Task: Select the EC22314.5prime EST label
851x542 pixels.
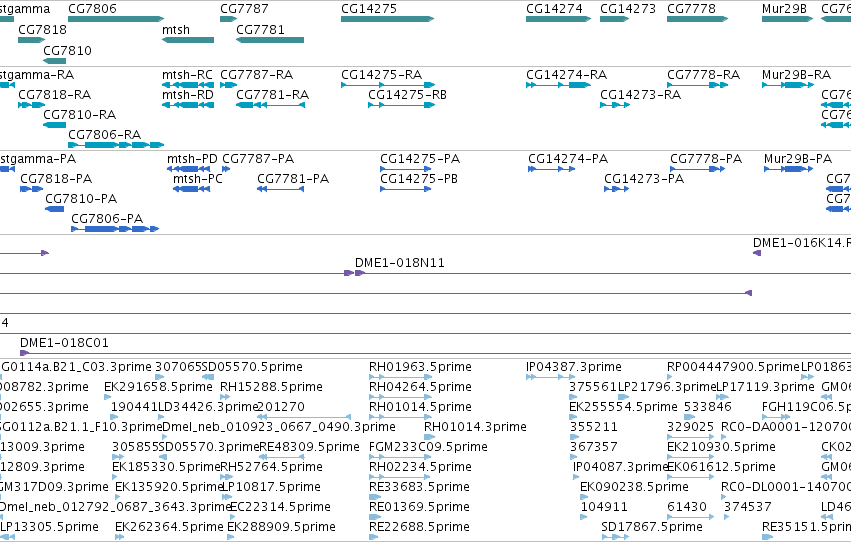Action: [280, 507]
